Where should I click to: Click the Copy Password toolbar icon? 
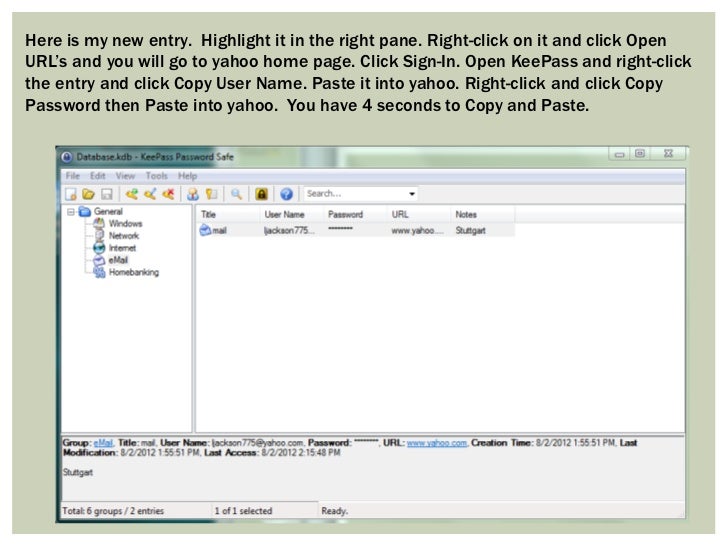(x=212, y=194)
